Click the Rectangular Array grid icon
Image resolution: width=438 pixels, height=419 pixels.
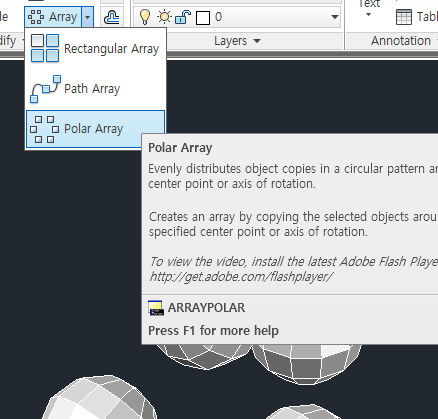tap(45, 48)
